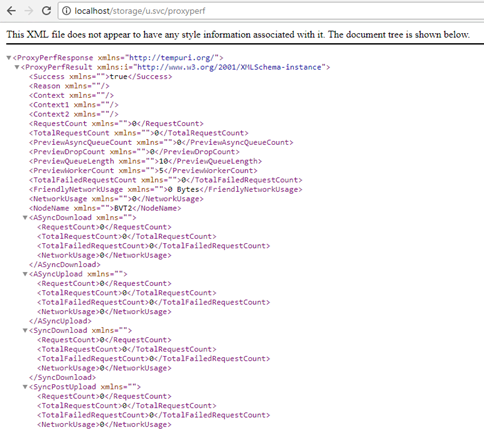
Task: Click the closing ASyncDownload tag
Action: point(65,265)
